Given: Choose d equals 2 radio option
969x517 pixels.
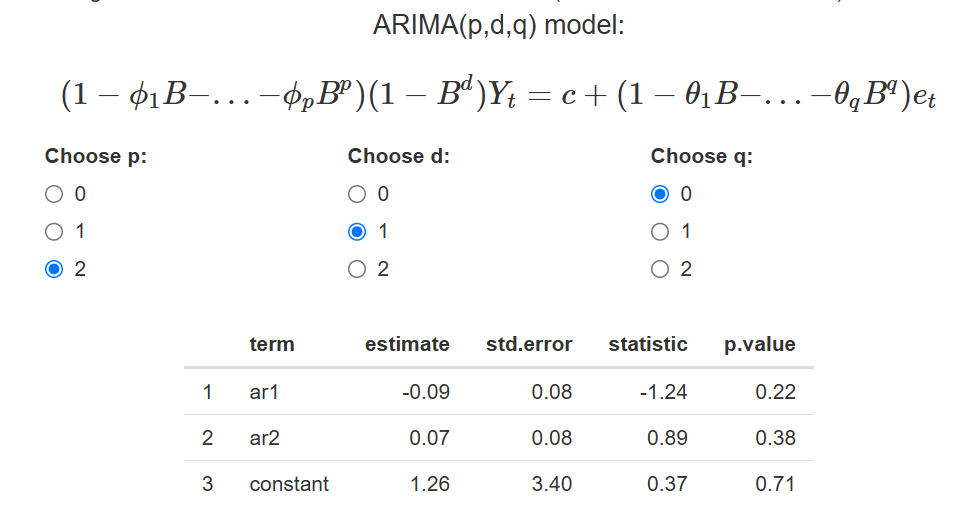Looking at the screenshot, I should 357,269.
